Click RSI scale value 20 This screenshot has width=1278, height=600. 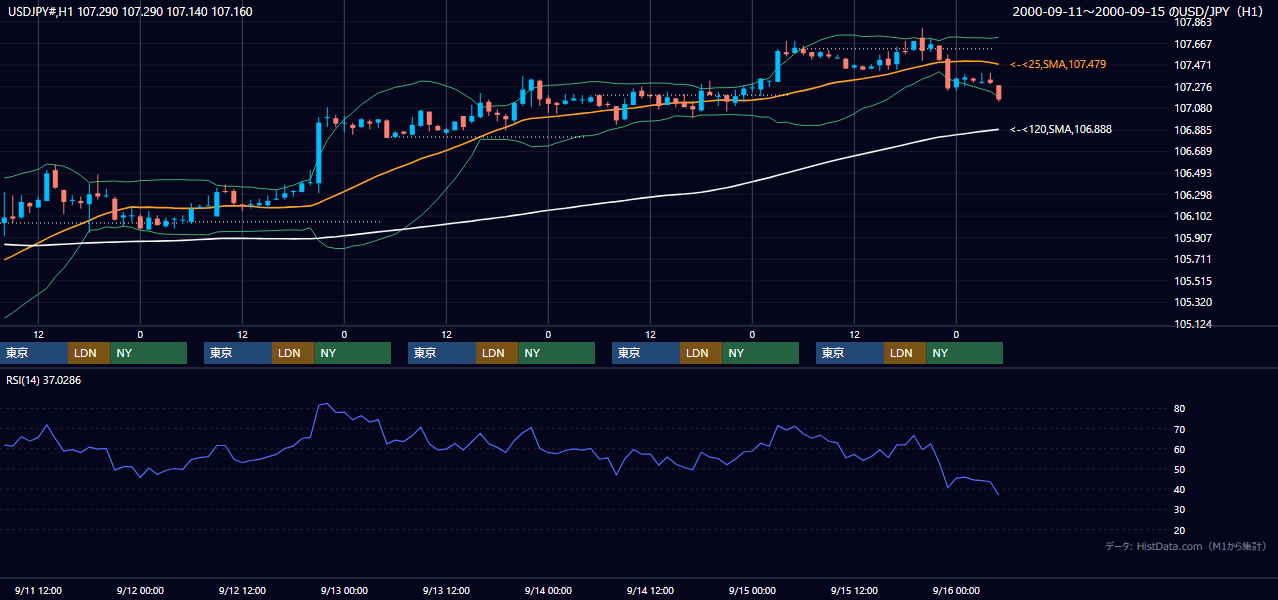1180,530
